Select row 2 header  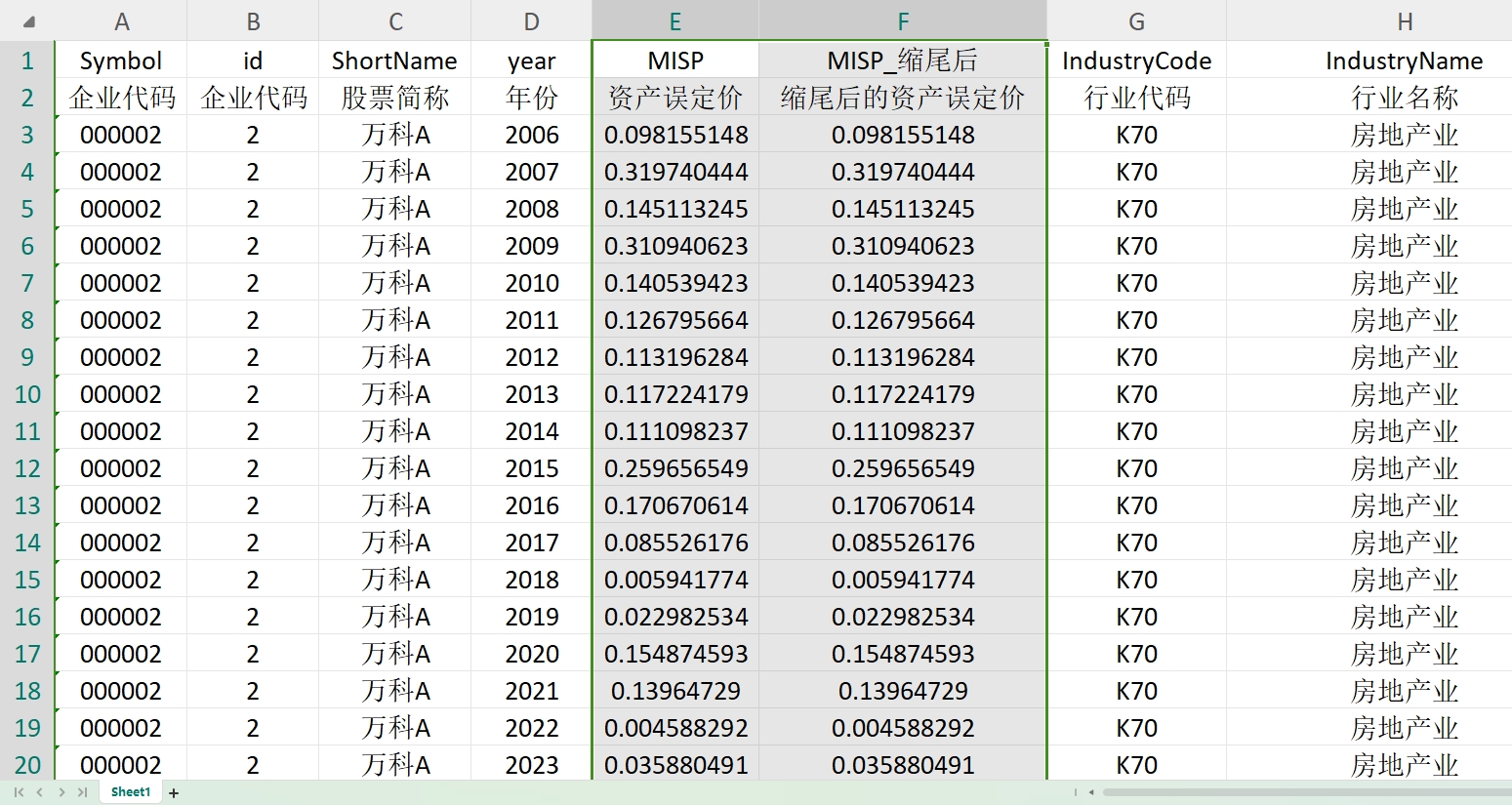click(27, 98)
